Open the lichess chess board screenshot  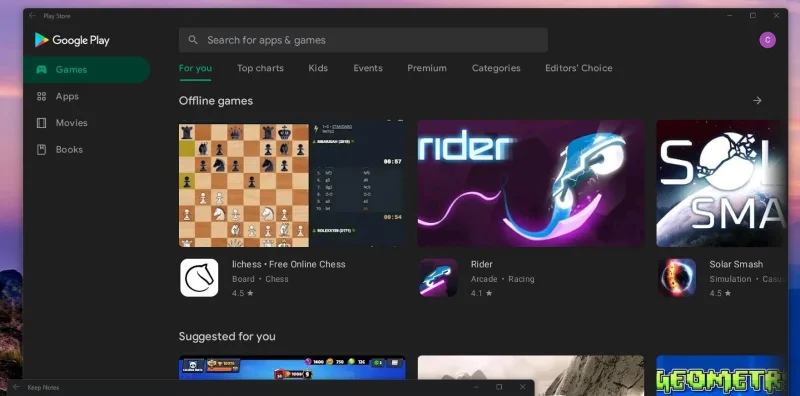click(x=292, y=184)
